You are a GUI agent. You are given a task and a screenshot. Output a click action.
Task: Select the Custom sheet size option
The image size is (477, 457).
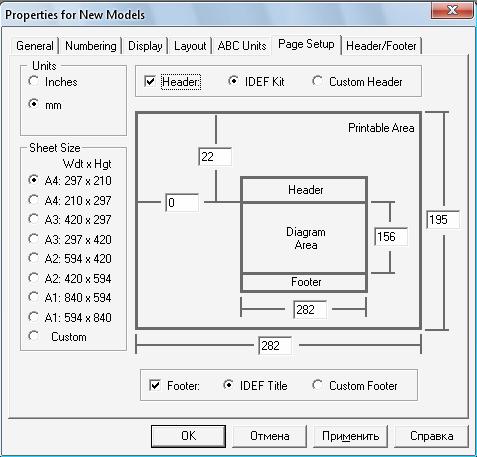tap(57, 337)
